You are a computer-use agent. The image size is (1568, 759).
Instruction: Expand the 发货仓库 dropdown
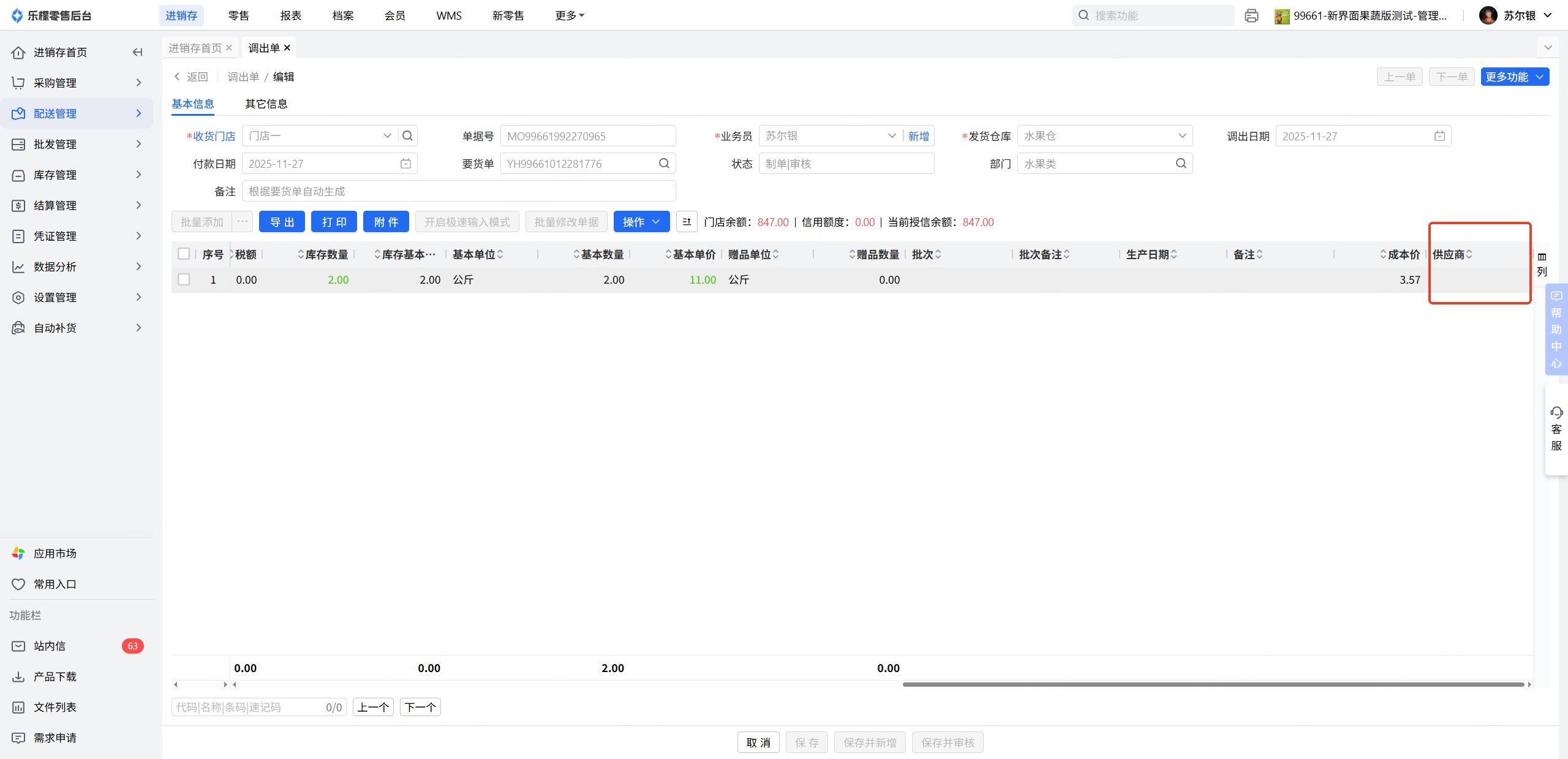point(1182,136)
